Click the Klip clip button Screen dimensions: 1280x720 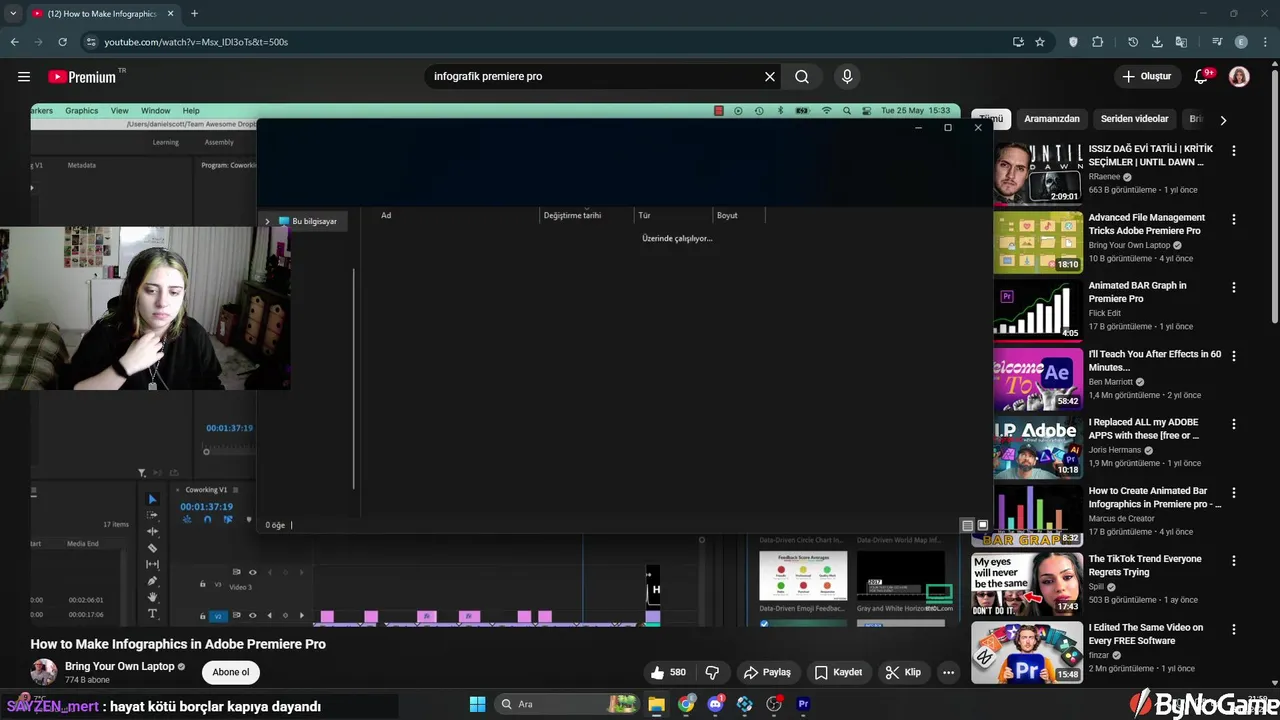[x=903, y=672]
